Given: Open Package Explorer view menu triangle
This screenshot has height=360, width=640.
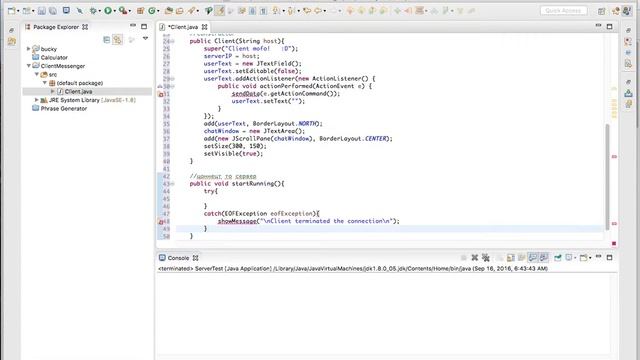Looking at the screenshot, I should pos(145,39).
